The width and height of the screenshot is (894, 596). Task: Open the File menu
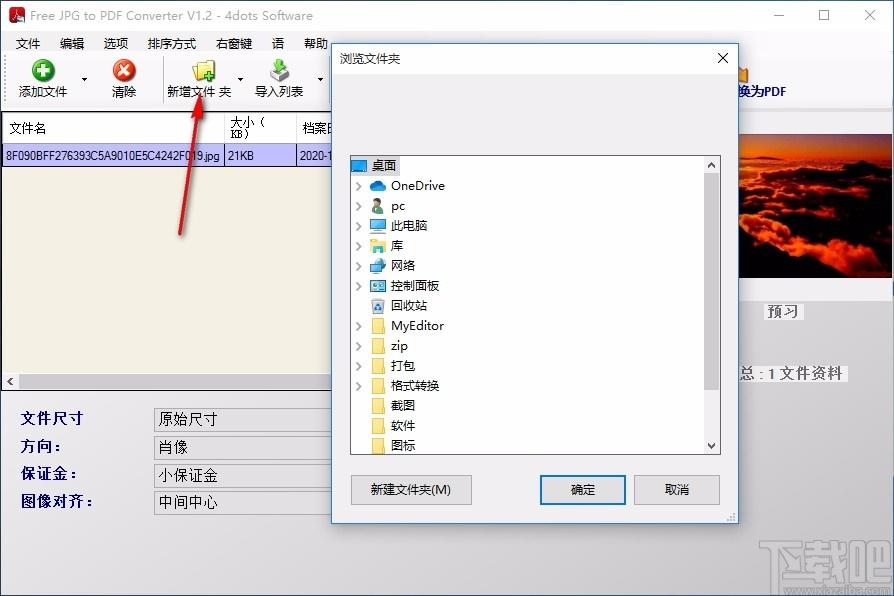point(28,44)
